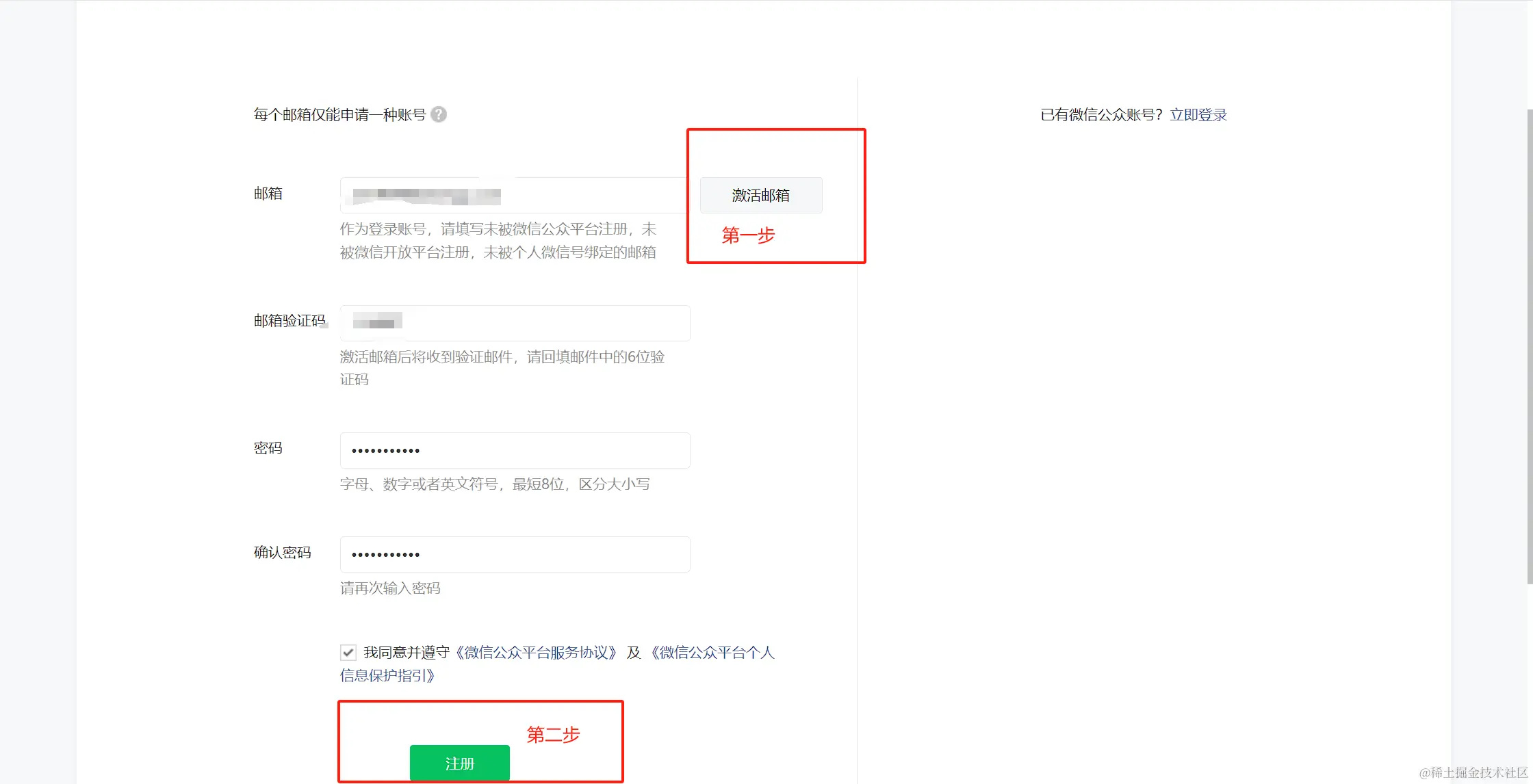Click the 邮箱 field label
The height and width of the screenshot is (784, 1533).
[x=268, y=194]
